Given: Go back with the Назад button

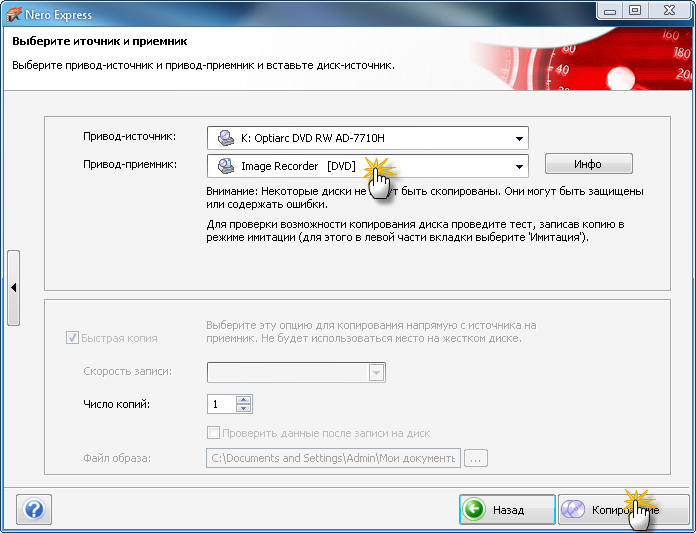Looking at the screenshot, I should click(507, 509).
